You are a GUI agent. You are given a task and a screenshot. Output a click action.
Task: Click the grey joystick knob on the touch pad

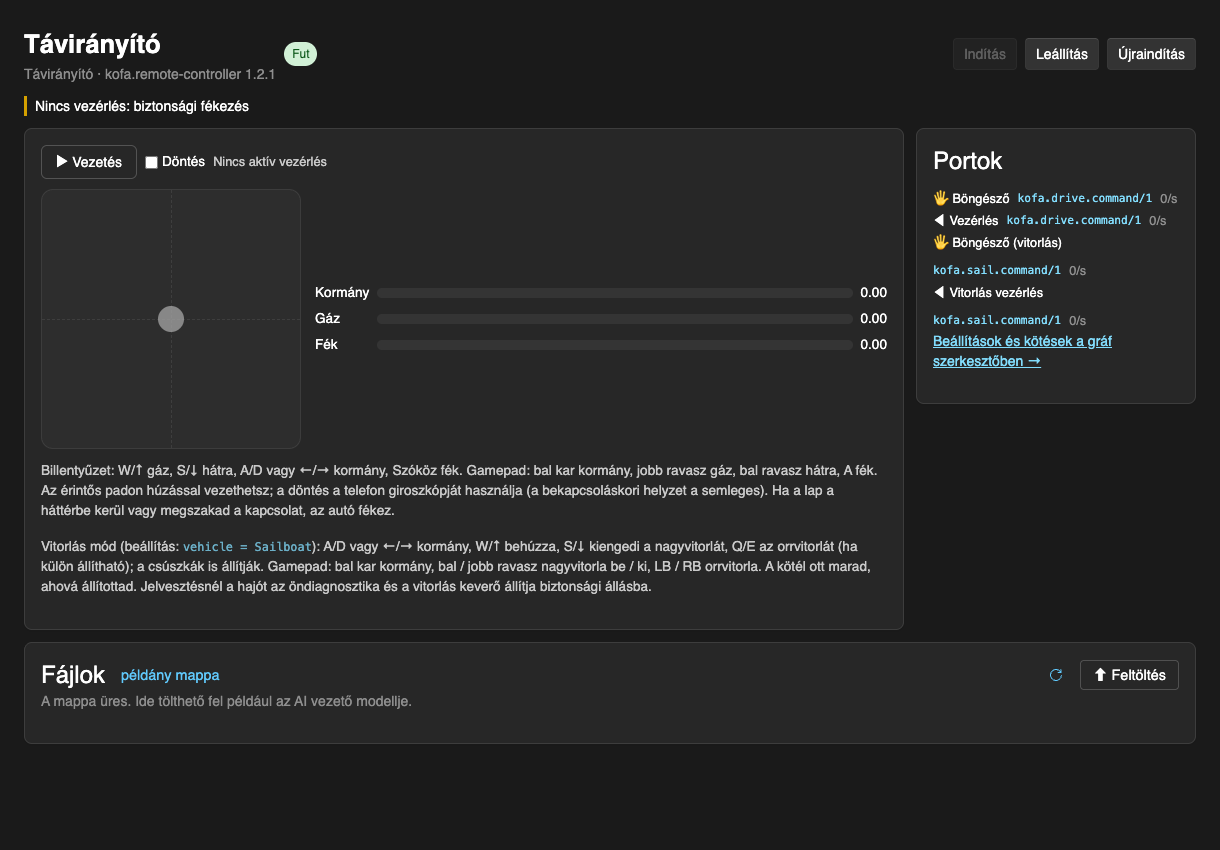[171, 319]
